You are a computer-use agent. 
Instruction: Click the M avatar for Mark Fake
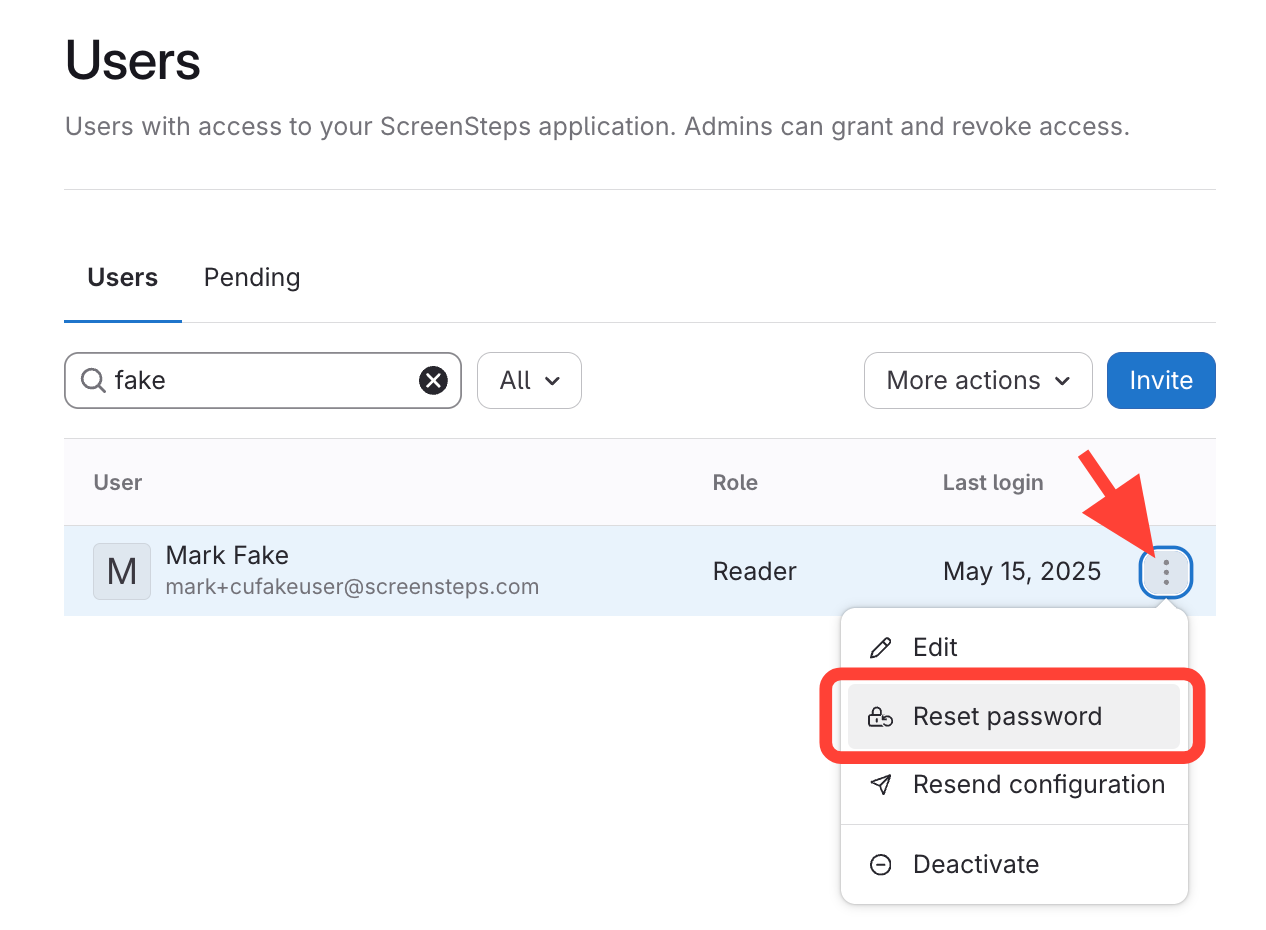[121, 572]
